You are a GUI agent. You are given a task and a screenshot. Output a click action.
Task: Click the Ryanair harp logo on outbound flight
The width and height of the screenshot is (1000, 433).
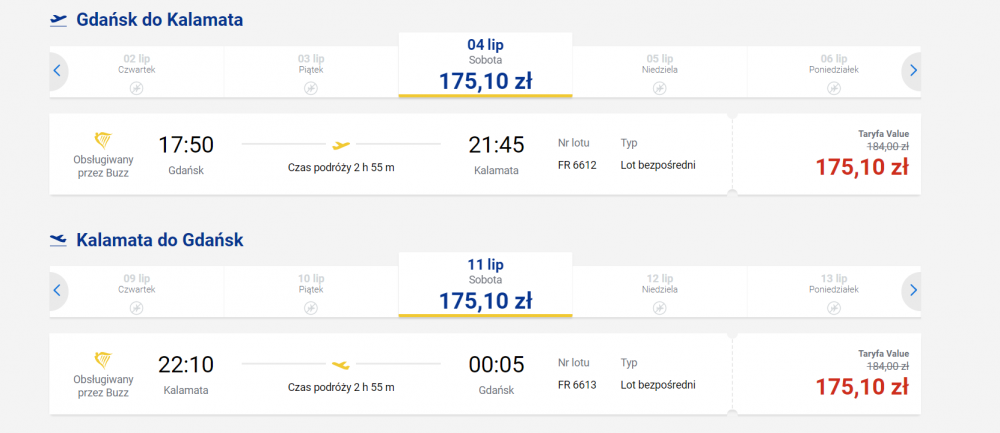(x=103, y=141)
